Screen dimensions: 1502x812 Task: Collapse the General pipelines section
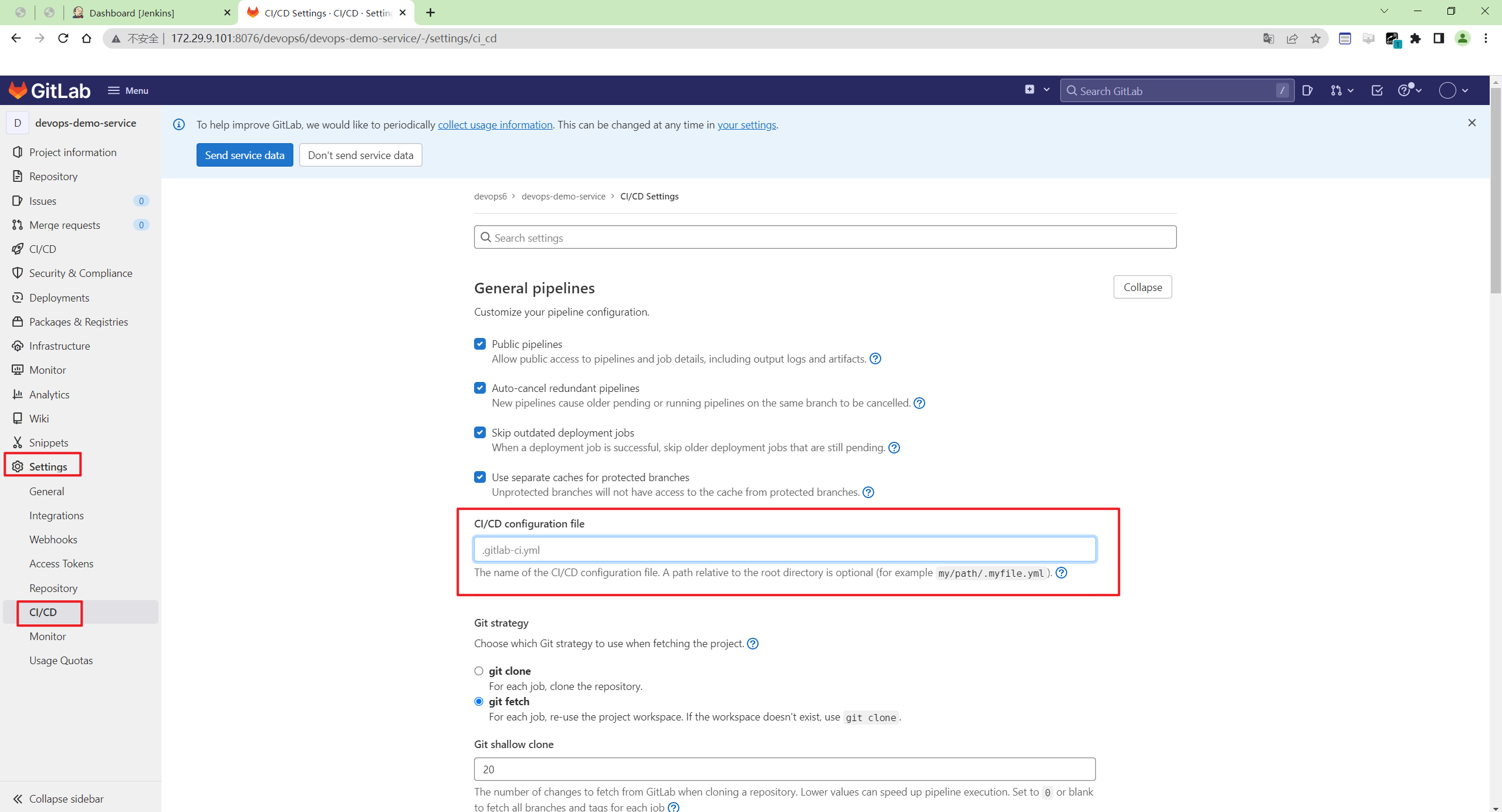[x=1142, y=287]
